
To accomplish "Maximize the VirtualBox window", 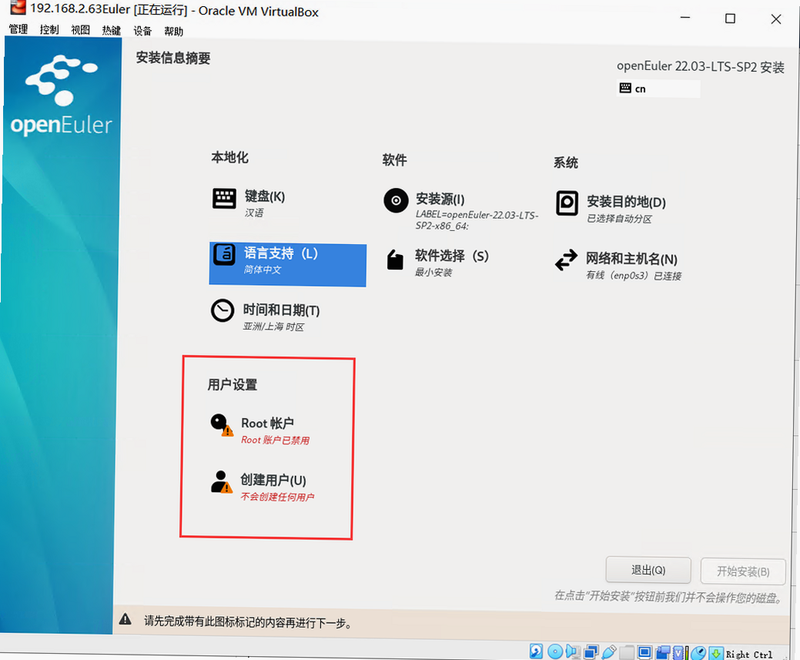I will (x=730, y=19).
